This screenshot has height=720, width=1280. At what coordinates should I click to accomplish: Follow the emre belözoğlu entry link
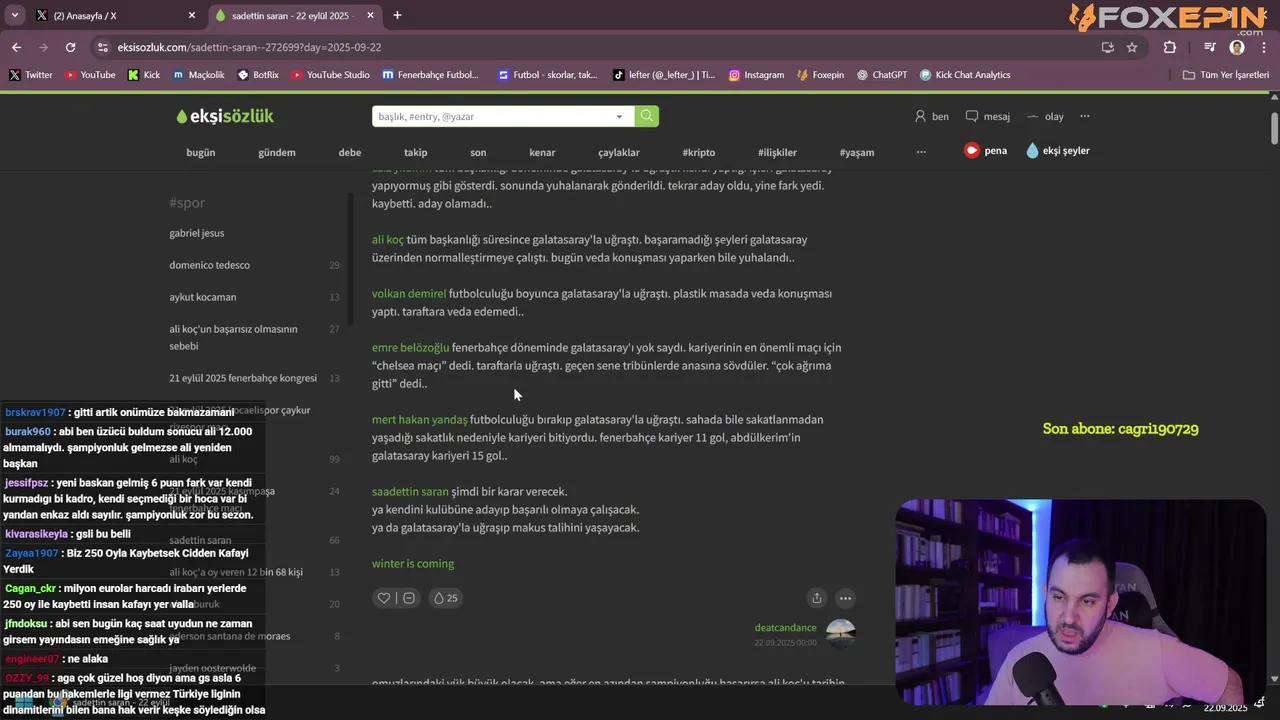pos(410,348)
